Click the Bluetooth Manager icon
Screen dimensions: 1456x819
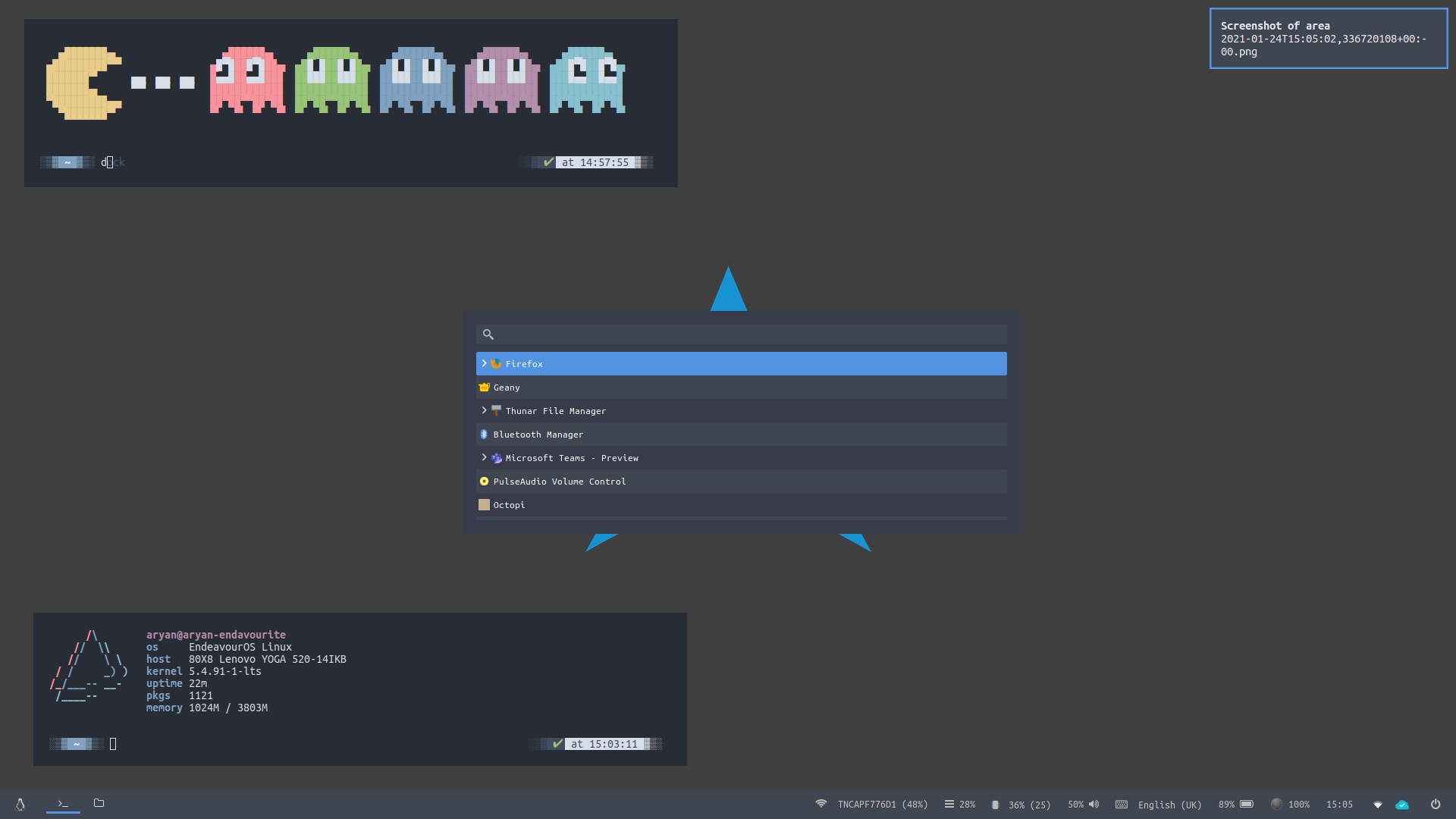(484, 435)
